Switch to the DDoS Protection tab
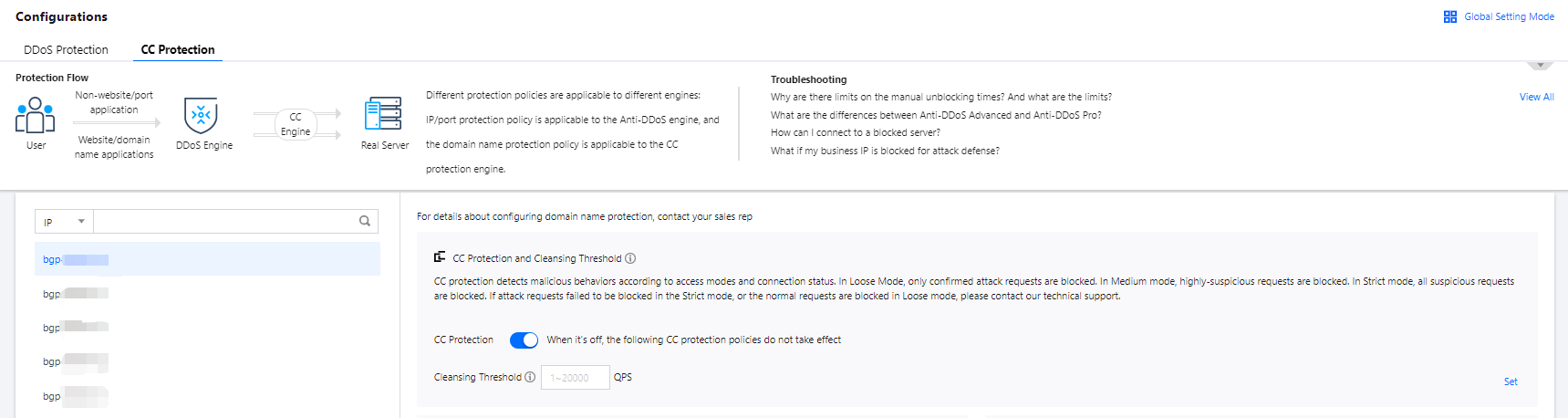 tap(66, 49)
